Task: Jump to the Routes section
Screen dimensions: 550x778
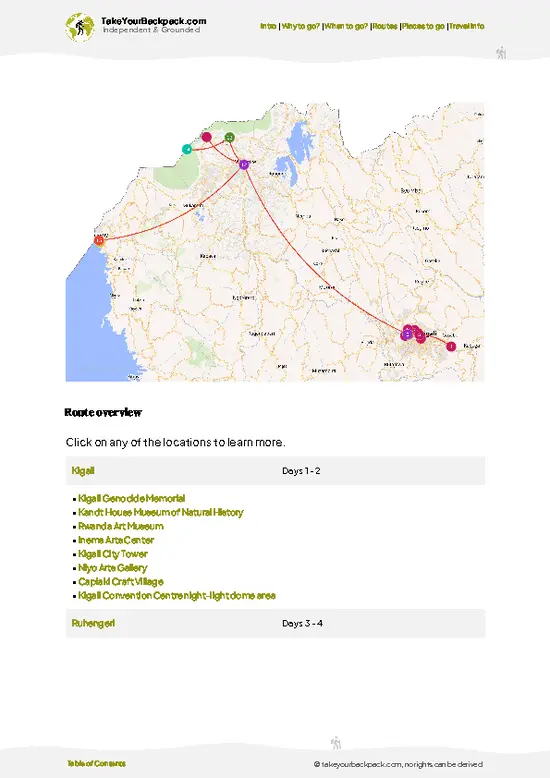Action: tap(385, 26)
